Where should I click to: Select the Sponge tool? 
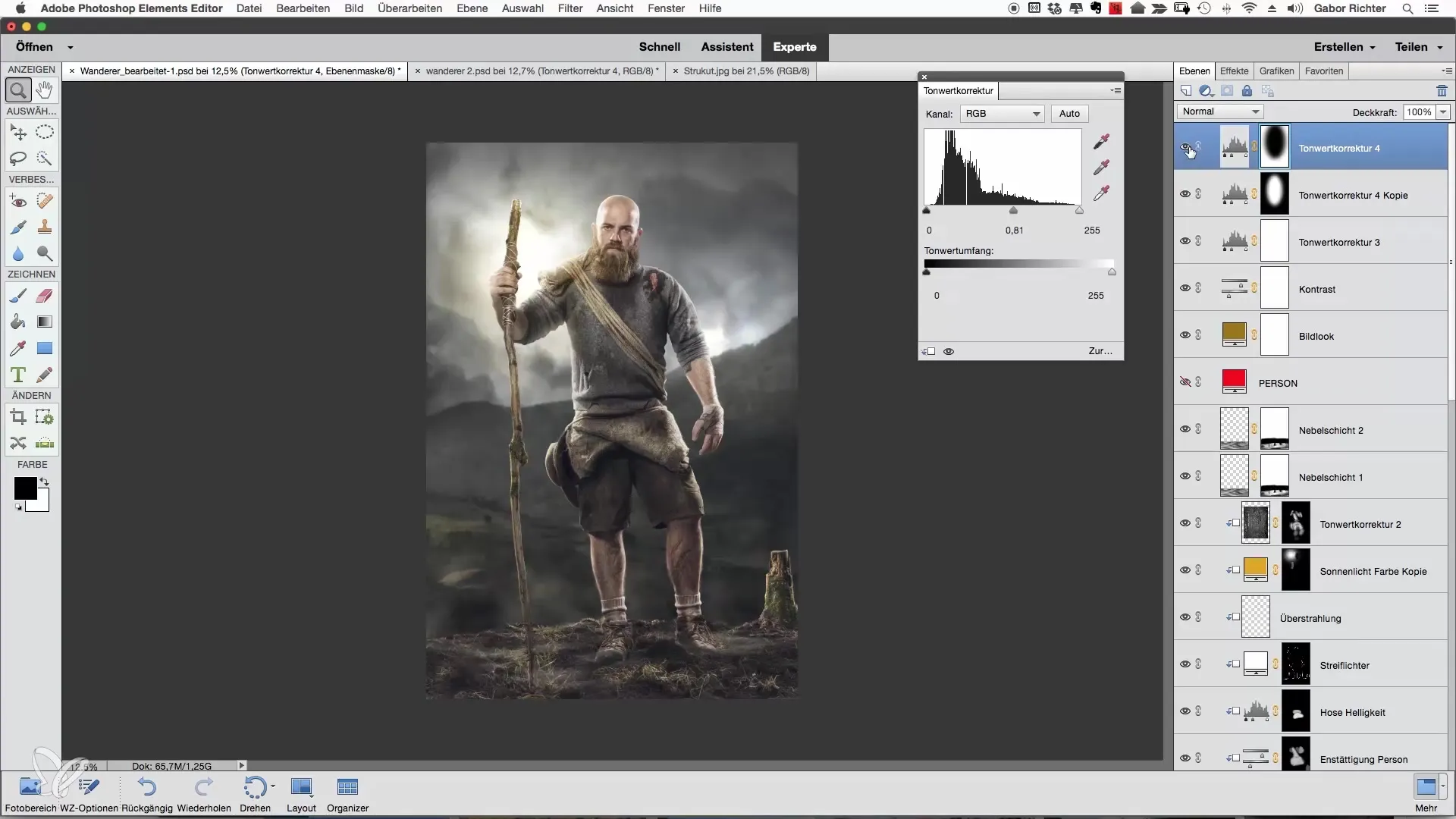pos(45,253)
